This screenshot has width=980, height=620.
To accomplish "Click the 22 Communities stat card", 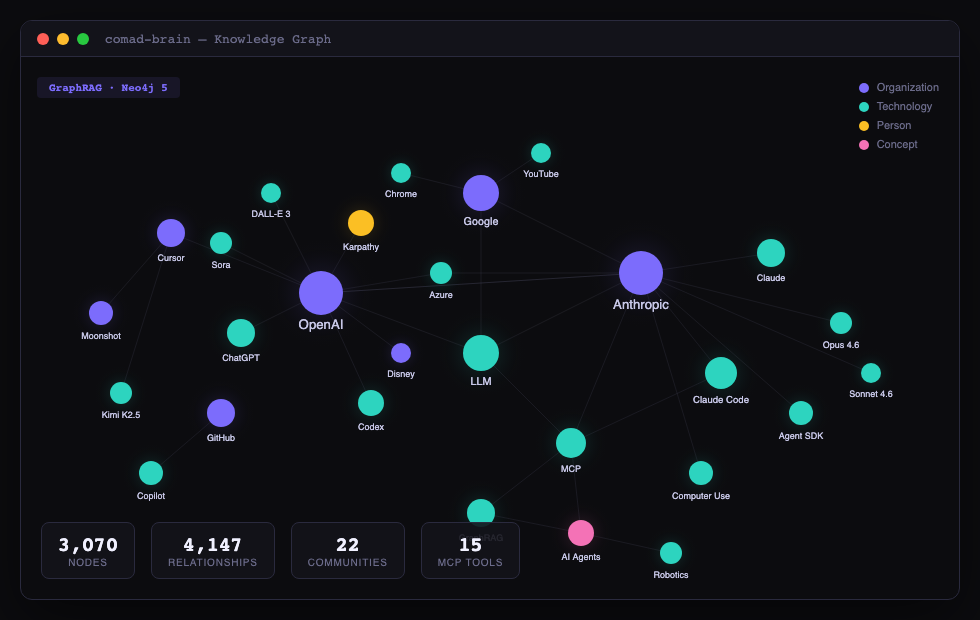I will click(x=348, y=550).
